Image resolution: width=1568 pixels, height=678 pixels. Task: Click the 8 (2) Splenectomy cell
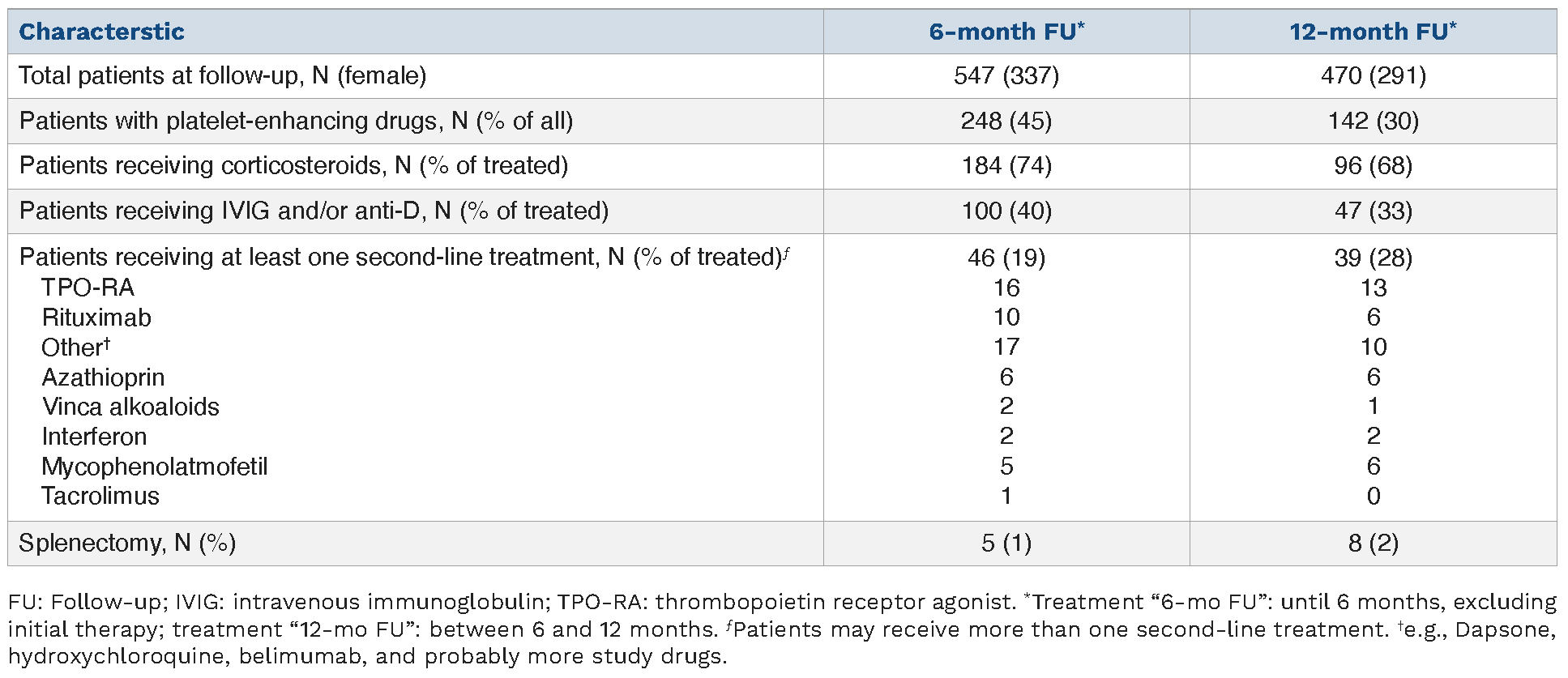point(1373,543)
